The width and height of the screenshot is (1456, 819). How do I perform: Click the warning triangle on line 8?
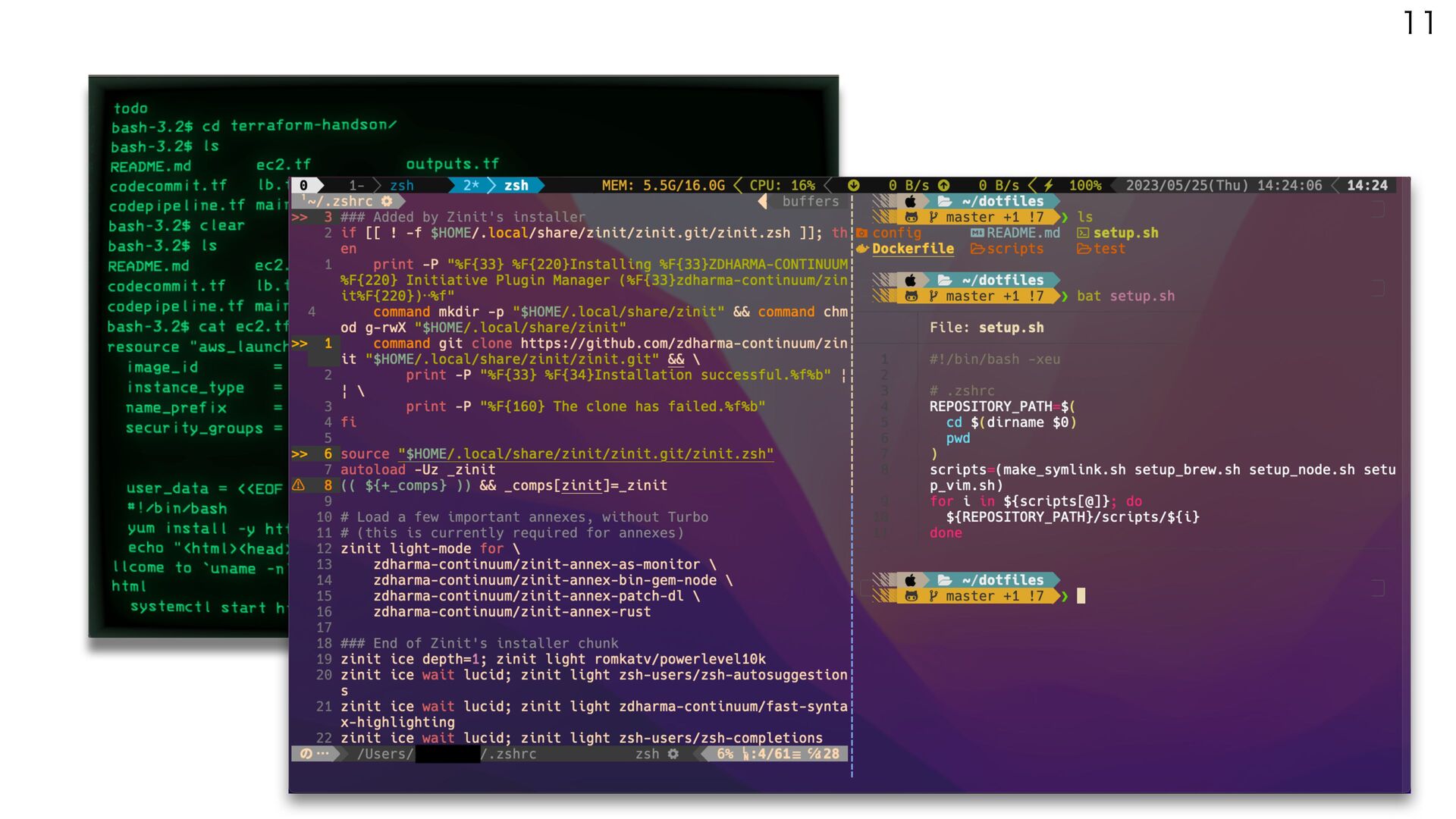tap(299, 485)
